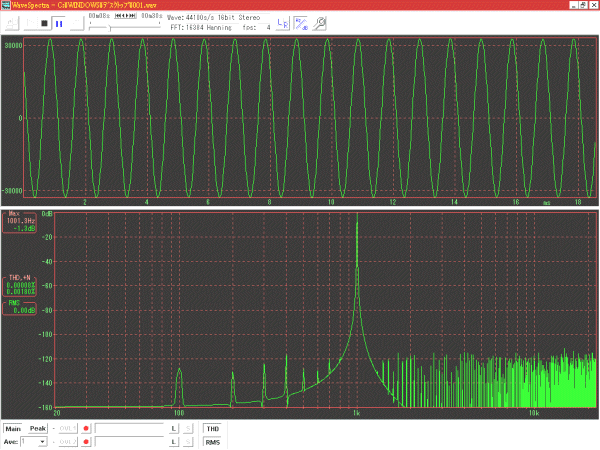Toggle the THD measurement button
This screenshot has width=600, height=450.
tap(212, 428)
